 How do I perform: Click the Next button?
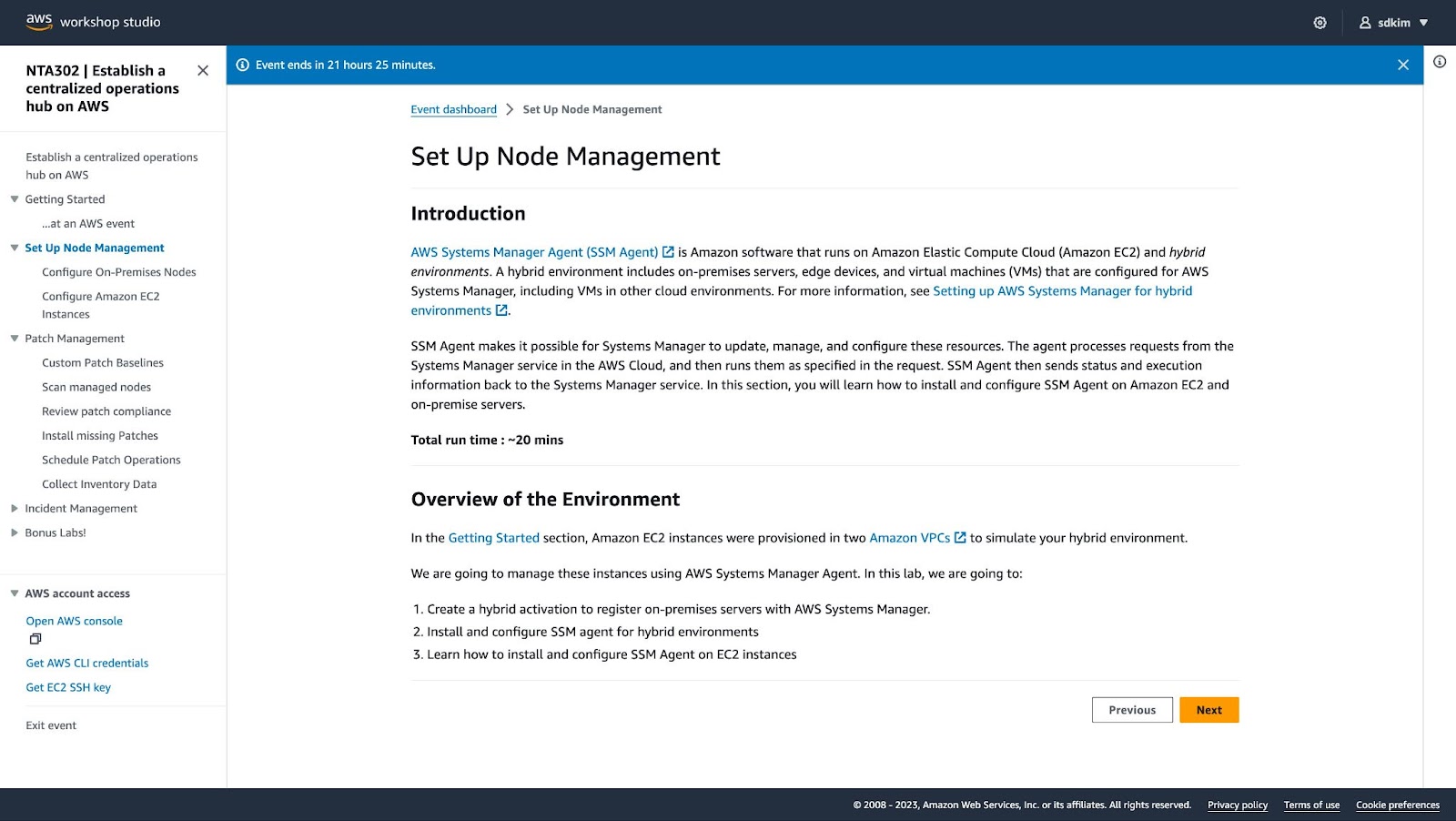click(1208, 709)
